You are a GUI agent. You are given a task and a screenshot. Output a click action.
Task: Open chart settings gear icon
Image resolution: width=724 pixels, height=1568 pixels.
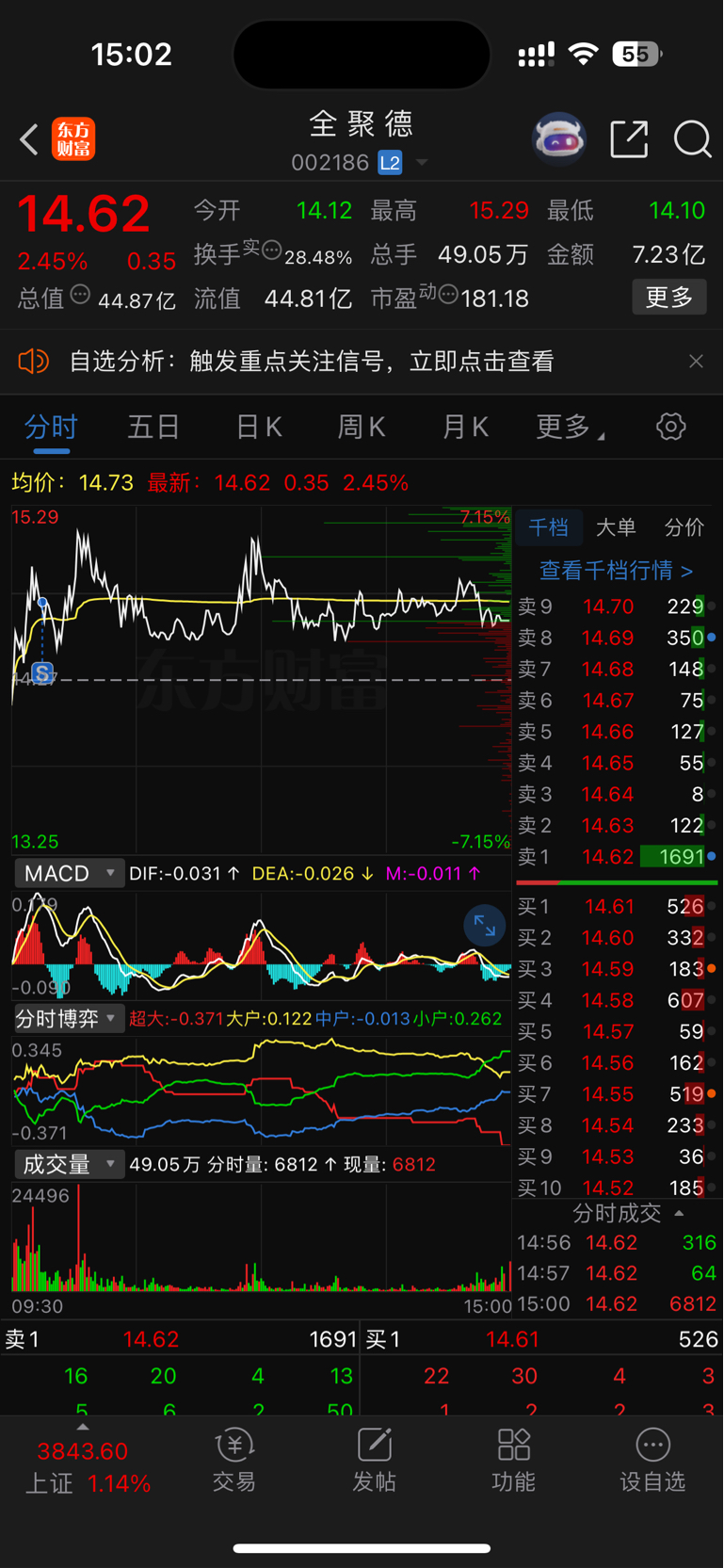tap(670, 427)
